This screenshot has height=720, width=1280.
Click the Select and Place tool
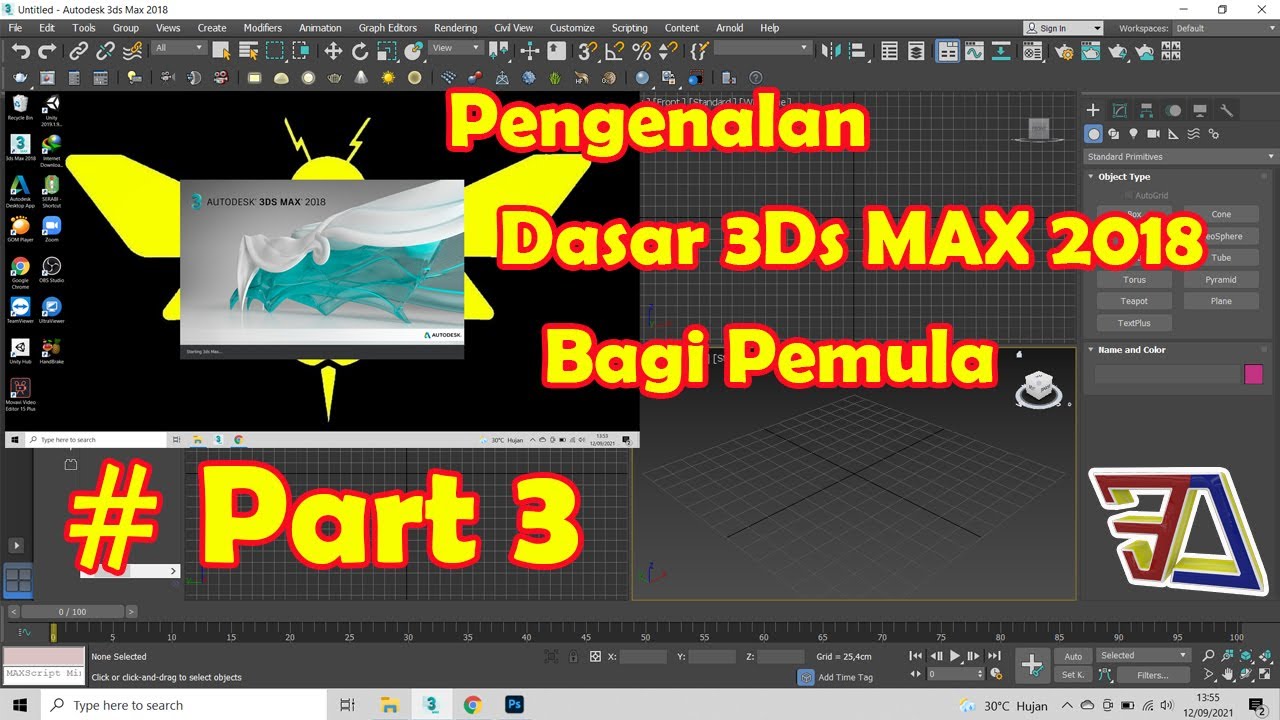point(413,50)
